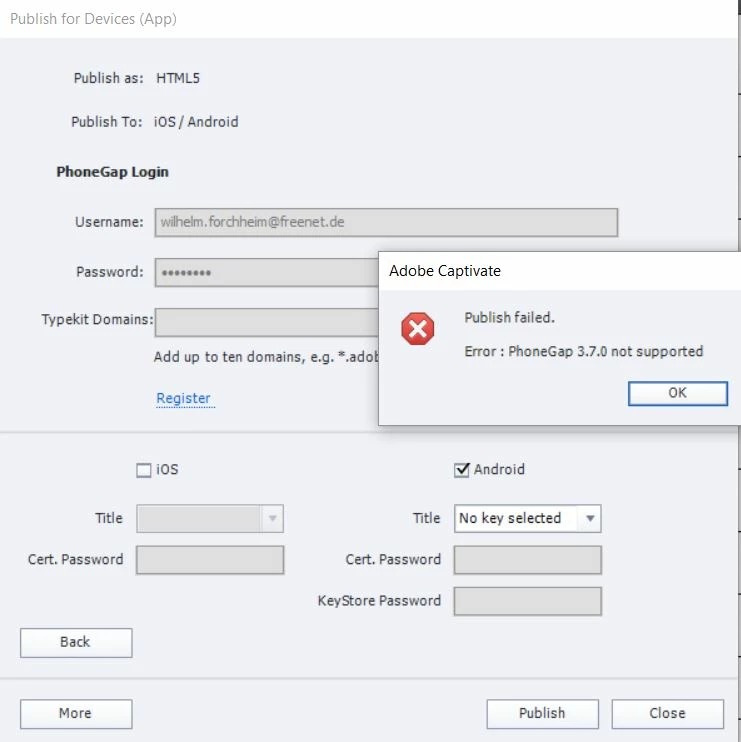Click the Android Cert. Password field
The height and width of the screenshot is (742, 741).
click(x=528, y=560)
